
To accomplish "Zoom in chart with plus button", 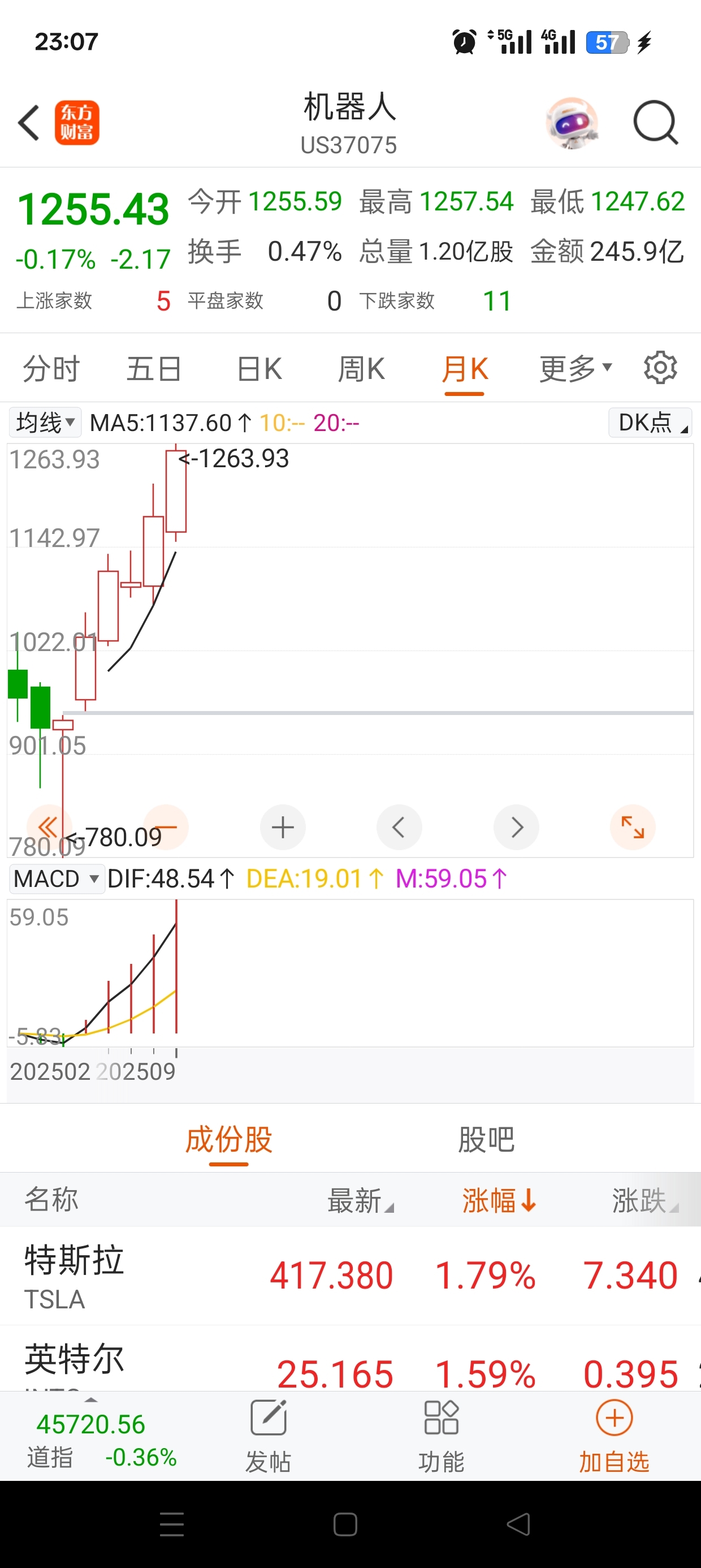I will (x=282, y=827).
